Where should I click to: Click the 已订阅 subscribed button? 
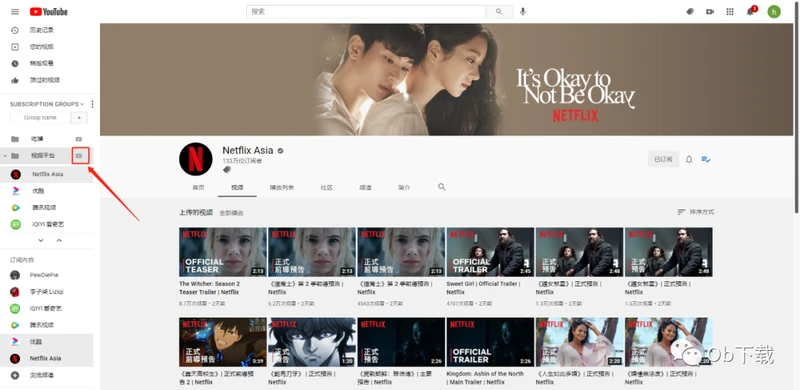[663, 159]
